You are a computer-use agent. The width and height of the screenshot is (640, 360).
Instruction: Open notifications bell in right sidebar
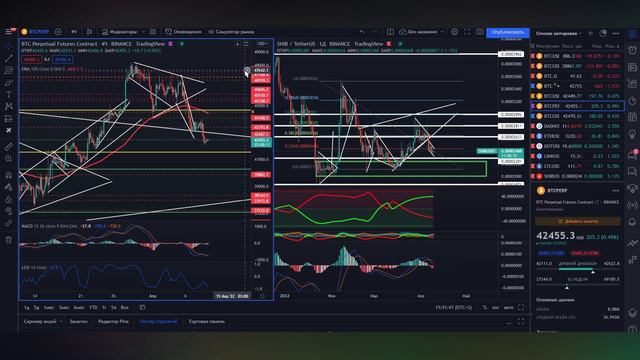click(632, 222)
